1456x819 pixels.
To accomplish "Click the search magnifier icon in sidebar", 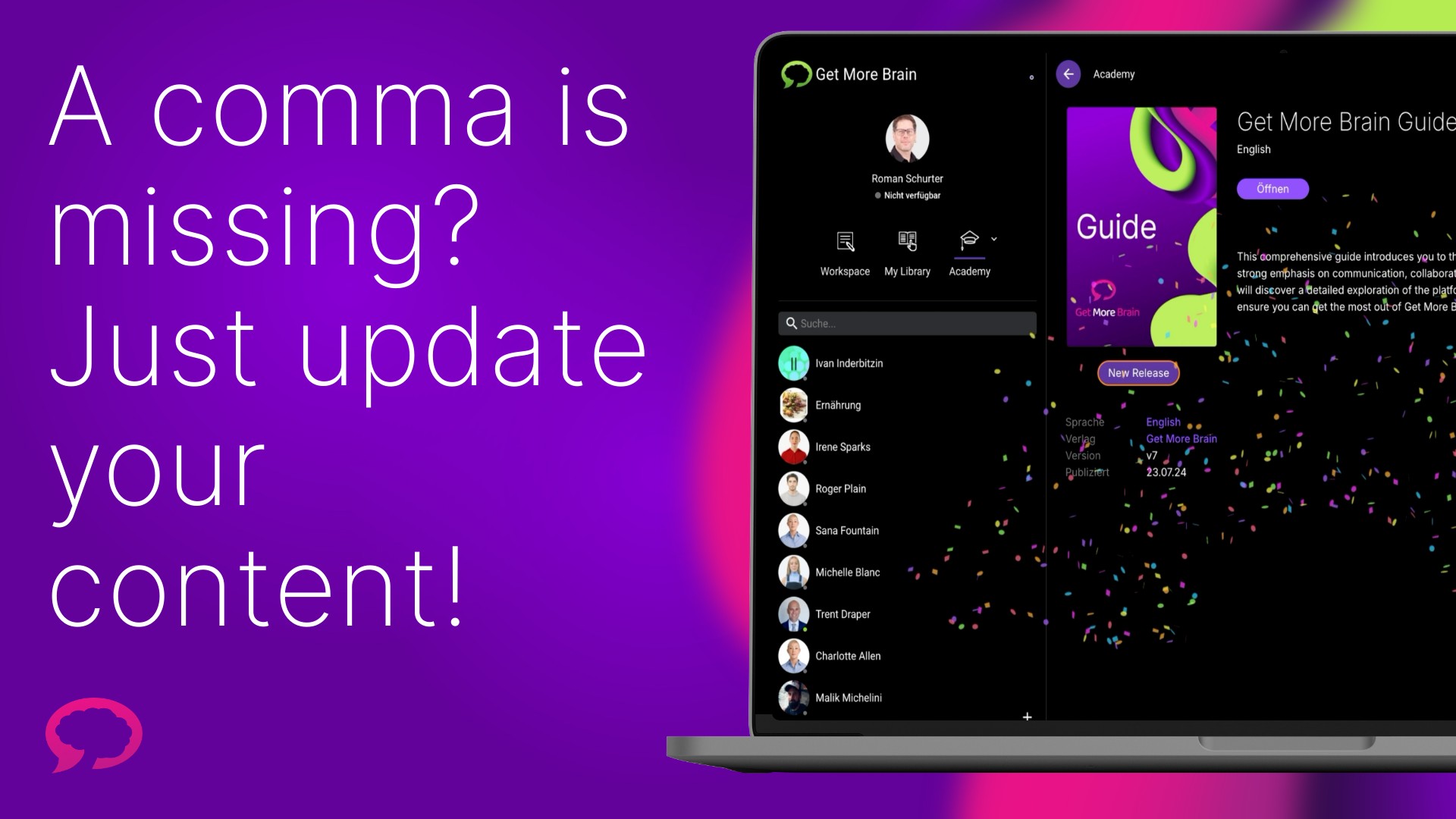I will tap(791, 323).
